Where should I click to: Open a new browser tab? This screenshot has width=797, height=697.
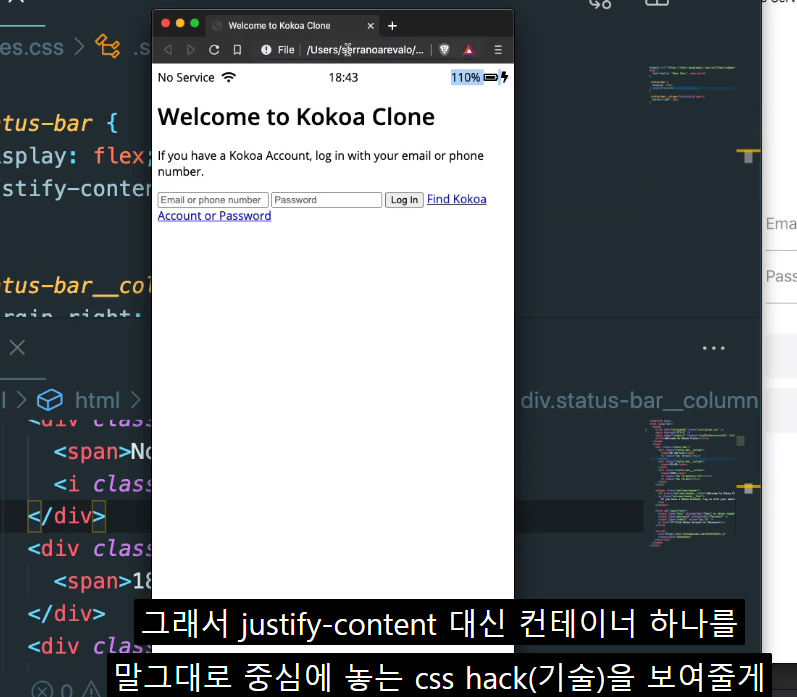tap(392, 26)
